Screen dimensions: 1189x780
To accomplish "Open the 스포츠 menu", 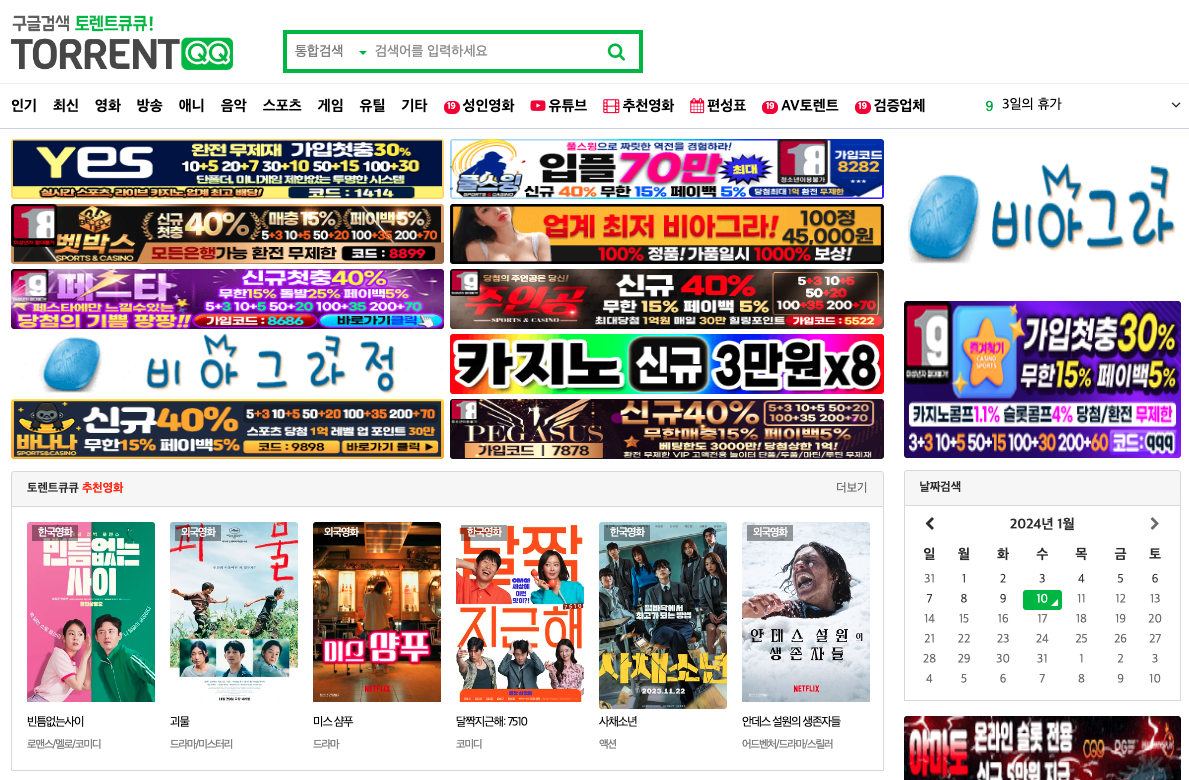I will pyautogui.click(x=282, y=105).
